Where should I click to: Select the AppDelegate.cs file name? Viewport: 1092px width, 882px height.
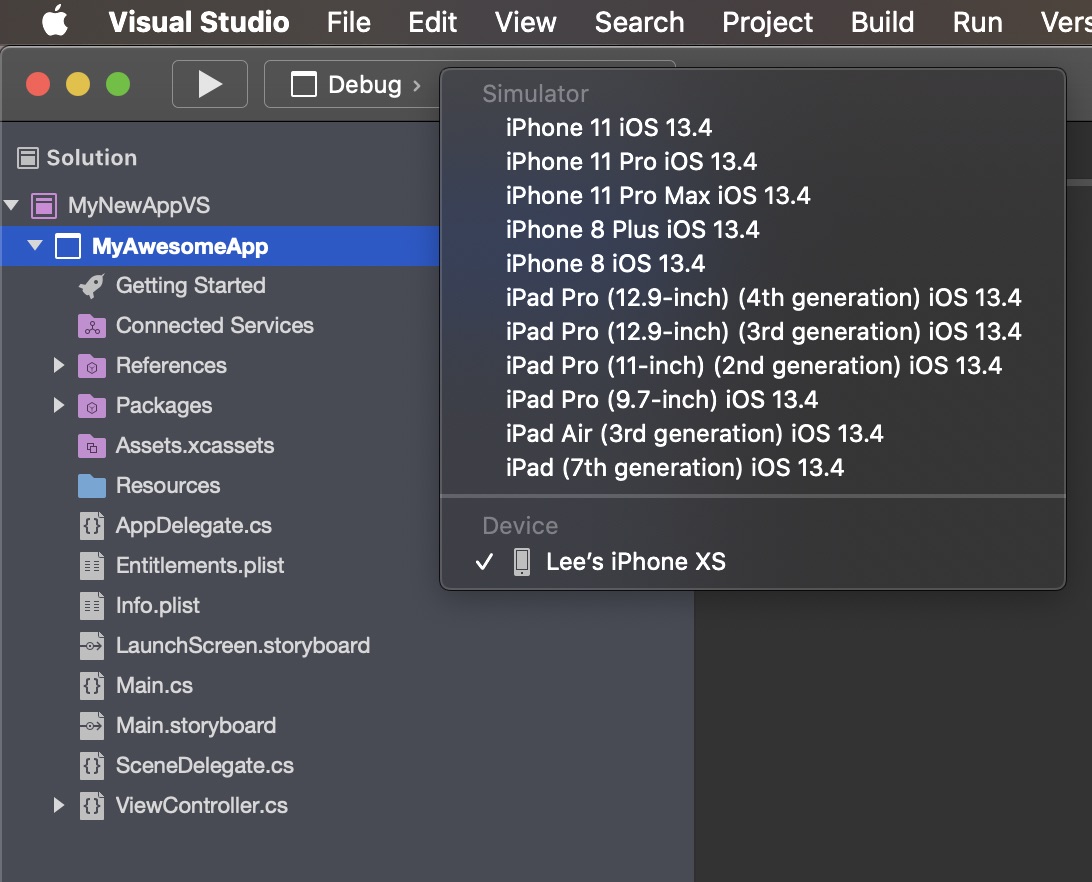(x=194, y=526)
